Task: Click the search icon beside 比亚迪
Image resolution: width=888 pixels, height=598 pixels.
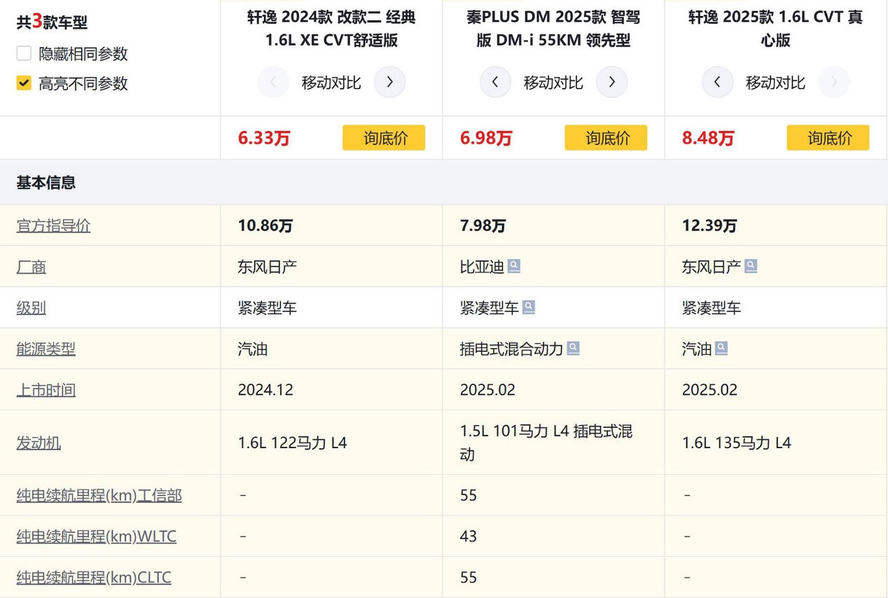Action: pyautogui.click(x=514, y=267)
